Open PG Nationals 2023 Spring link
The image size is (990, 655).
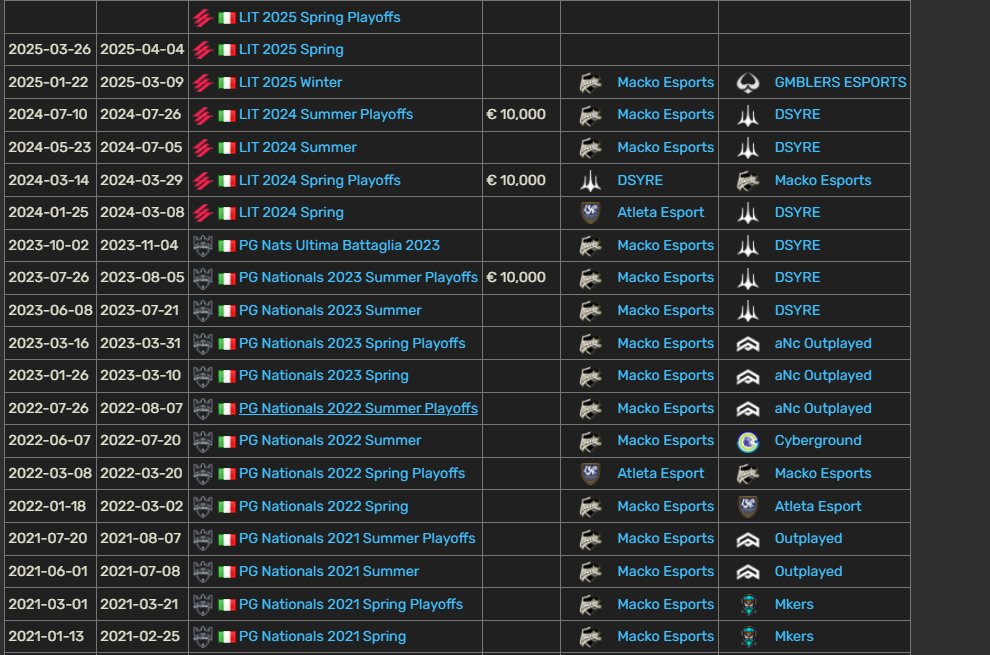tap(323, 375)
